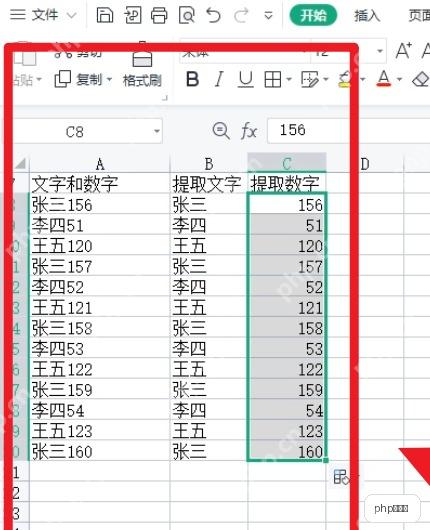Switch to the 开始 ribbon tab

(x=313, y=16)
